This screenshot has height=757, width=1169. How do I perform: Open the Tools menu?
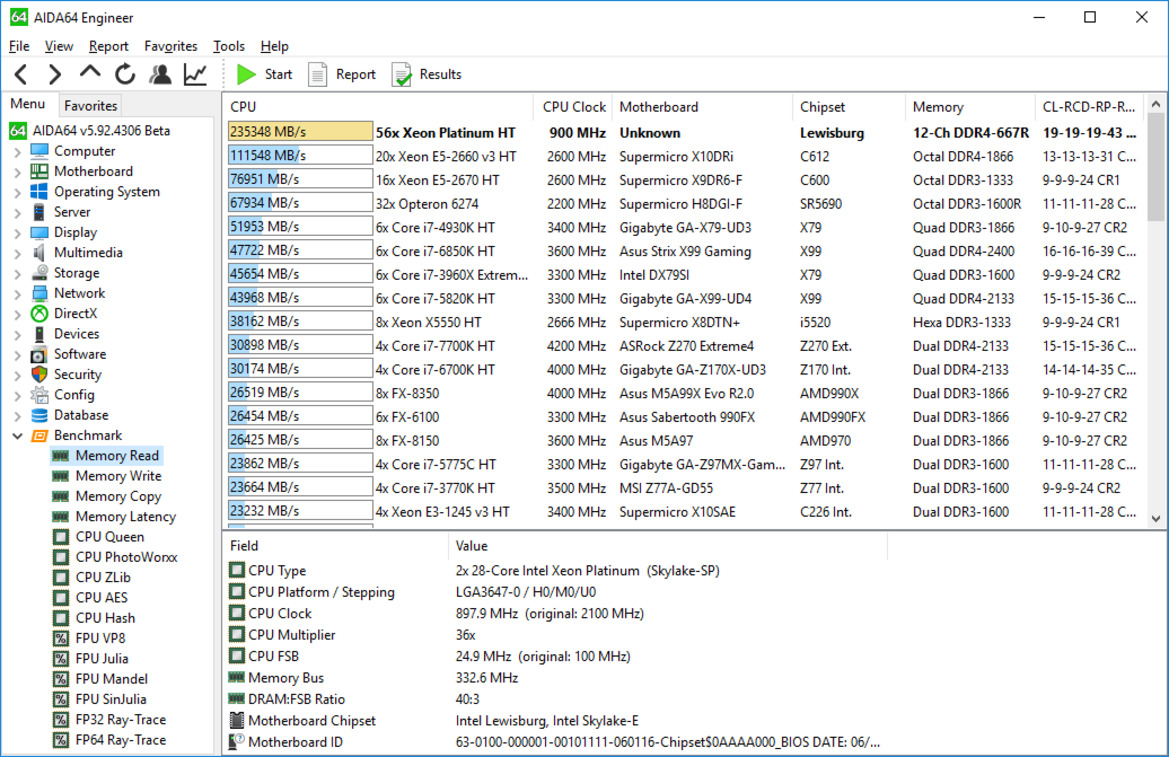pyautogui.click(x=228, y=45)
